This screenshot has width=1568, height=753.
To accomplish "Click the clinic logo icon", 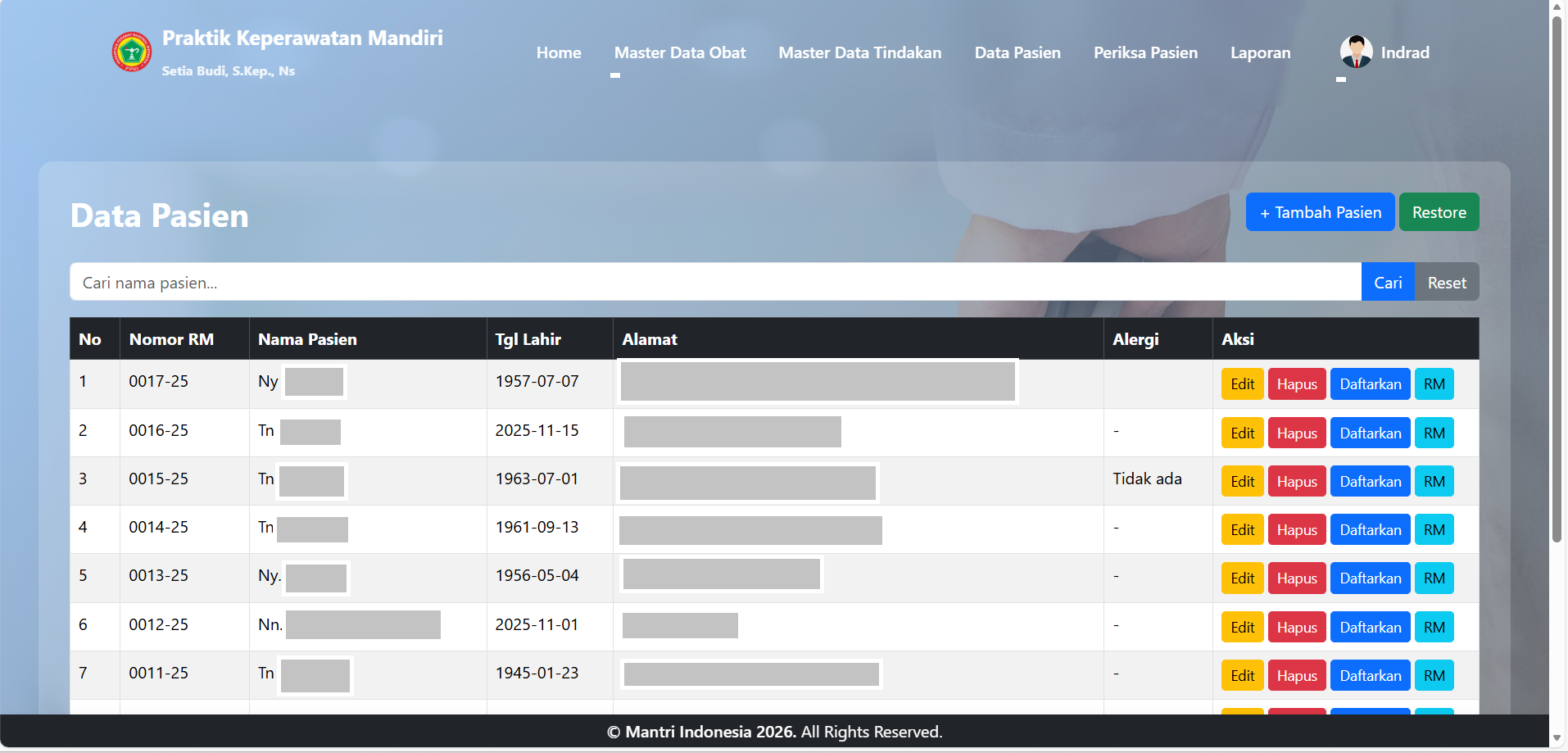I will 132,52.
